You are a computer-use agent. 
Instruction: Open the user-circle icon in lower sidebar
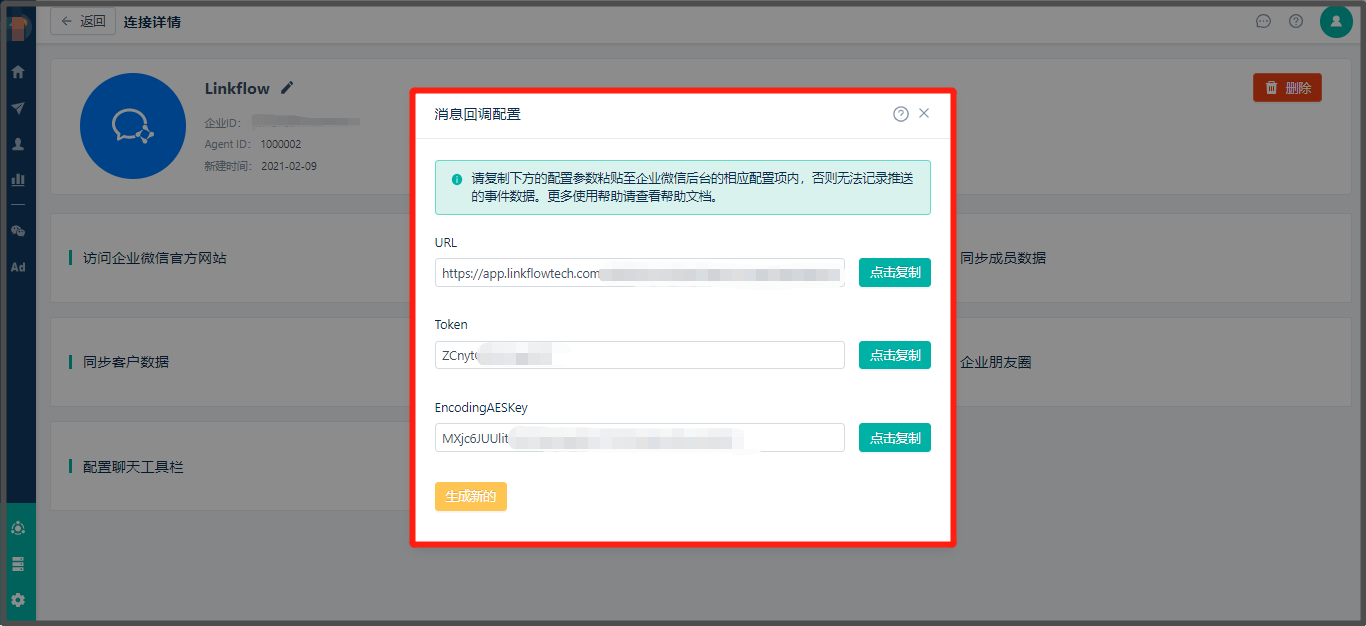18,528
